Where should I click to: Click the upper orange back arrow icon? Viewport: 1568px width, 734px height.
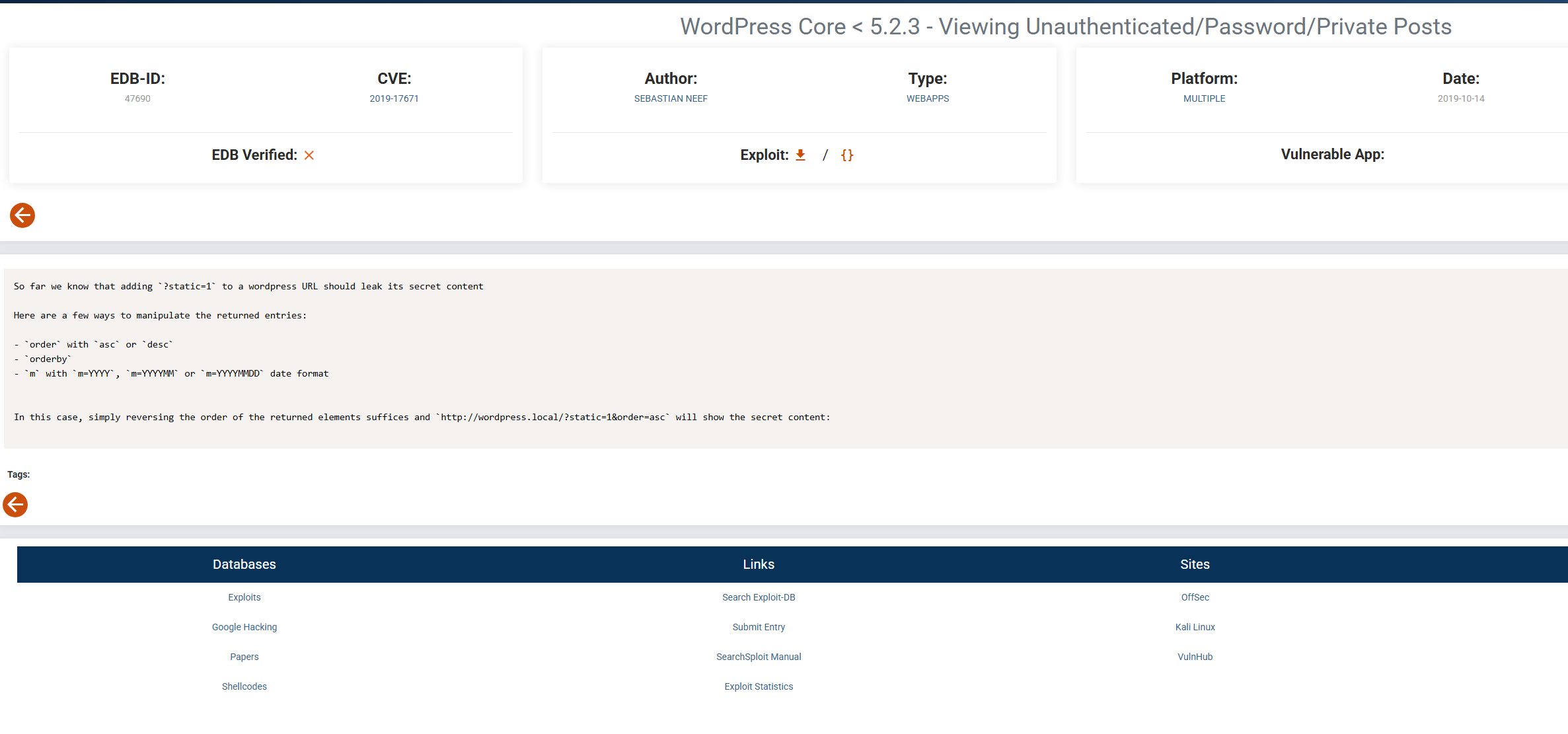point(22,215)
